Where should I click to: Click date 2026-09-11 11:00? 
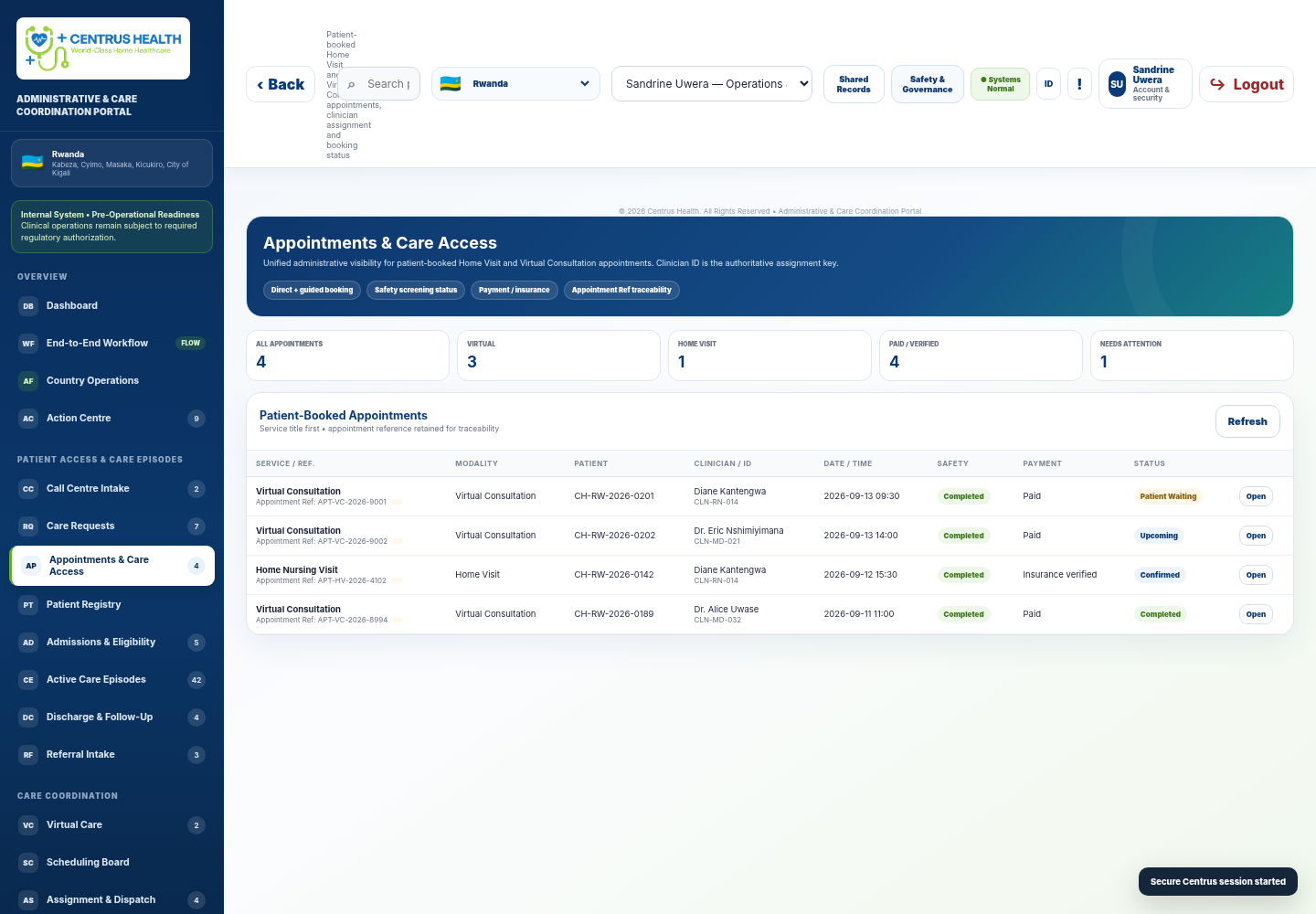pyautogui.click(x=859, y=614)
